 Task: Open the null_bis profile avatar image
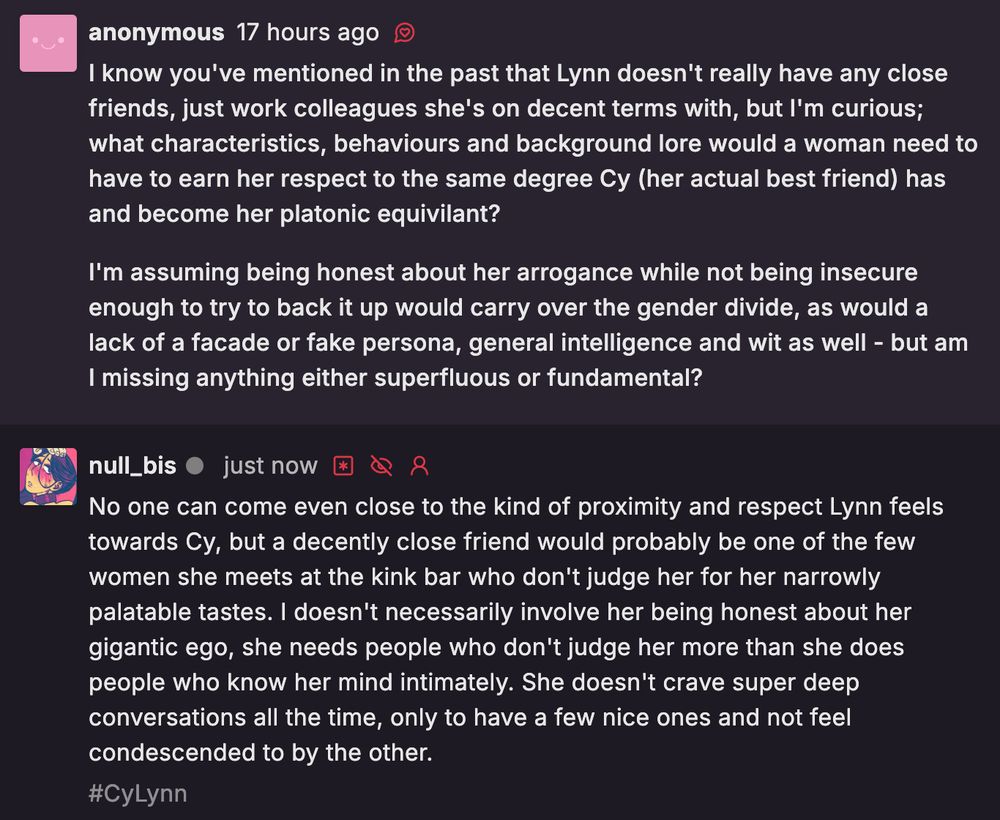tap(48, 476)
